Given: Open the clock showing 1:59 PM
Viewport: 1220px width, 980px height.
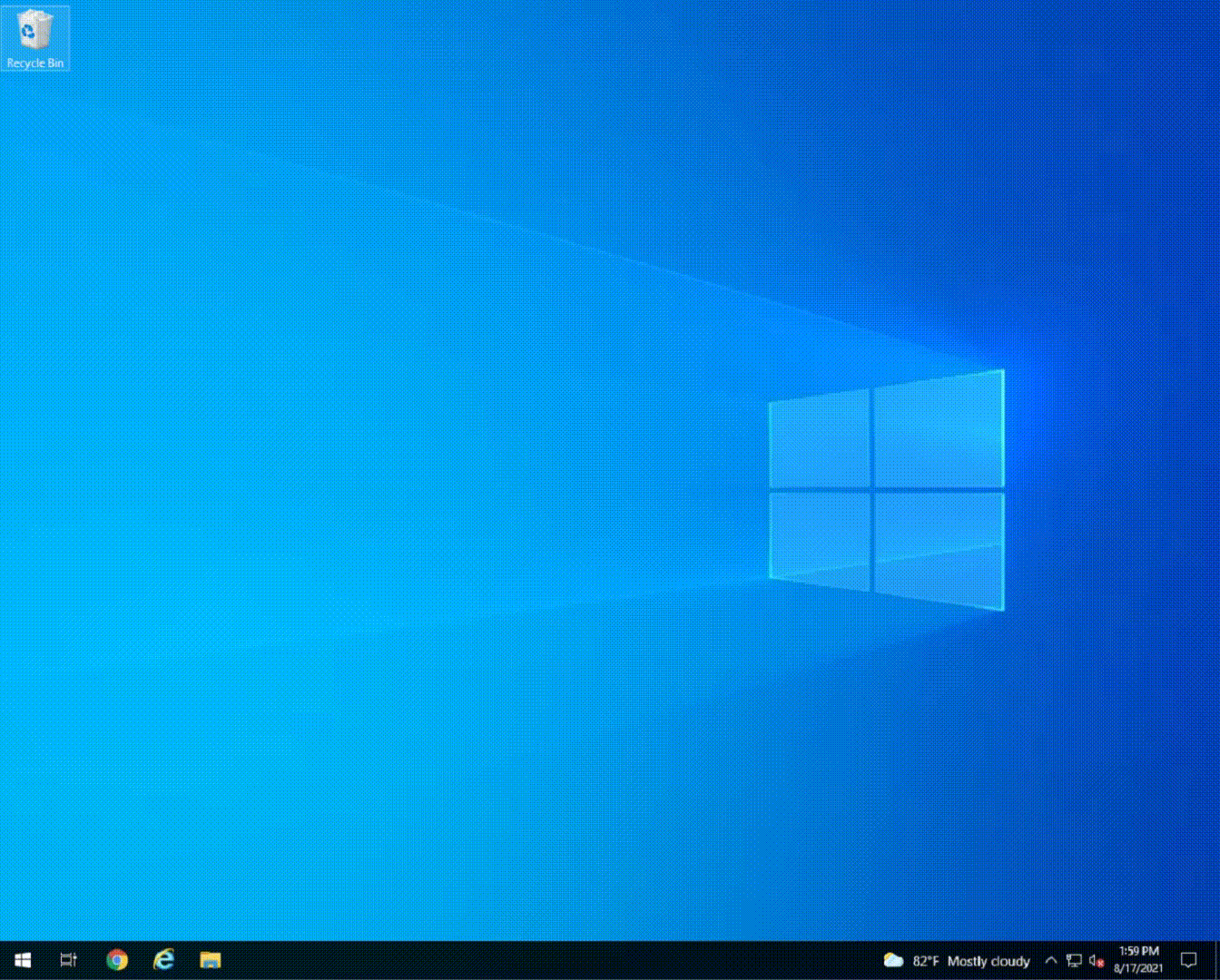Looking at the screenshot, I should 1138,960.
